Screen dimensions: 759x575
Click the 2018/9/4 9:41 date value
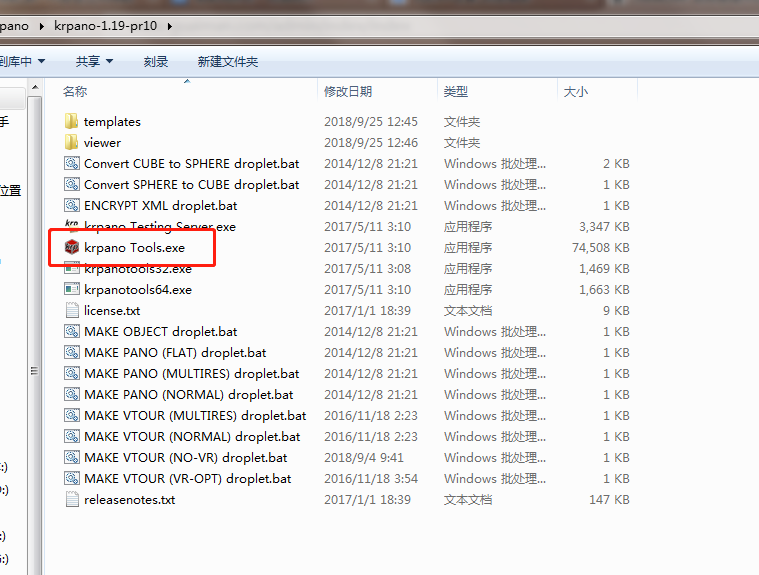tap(364, 457)
